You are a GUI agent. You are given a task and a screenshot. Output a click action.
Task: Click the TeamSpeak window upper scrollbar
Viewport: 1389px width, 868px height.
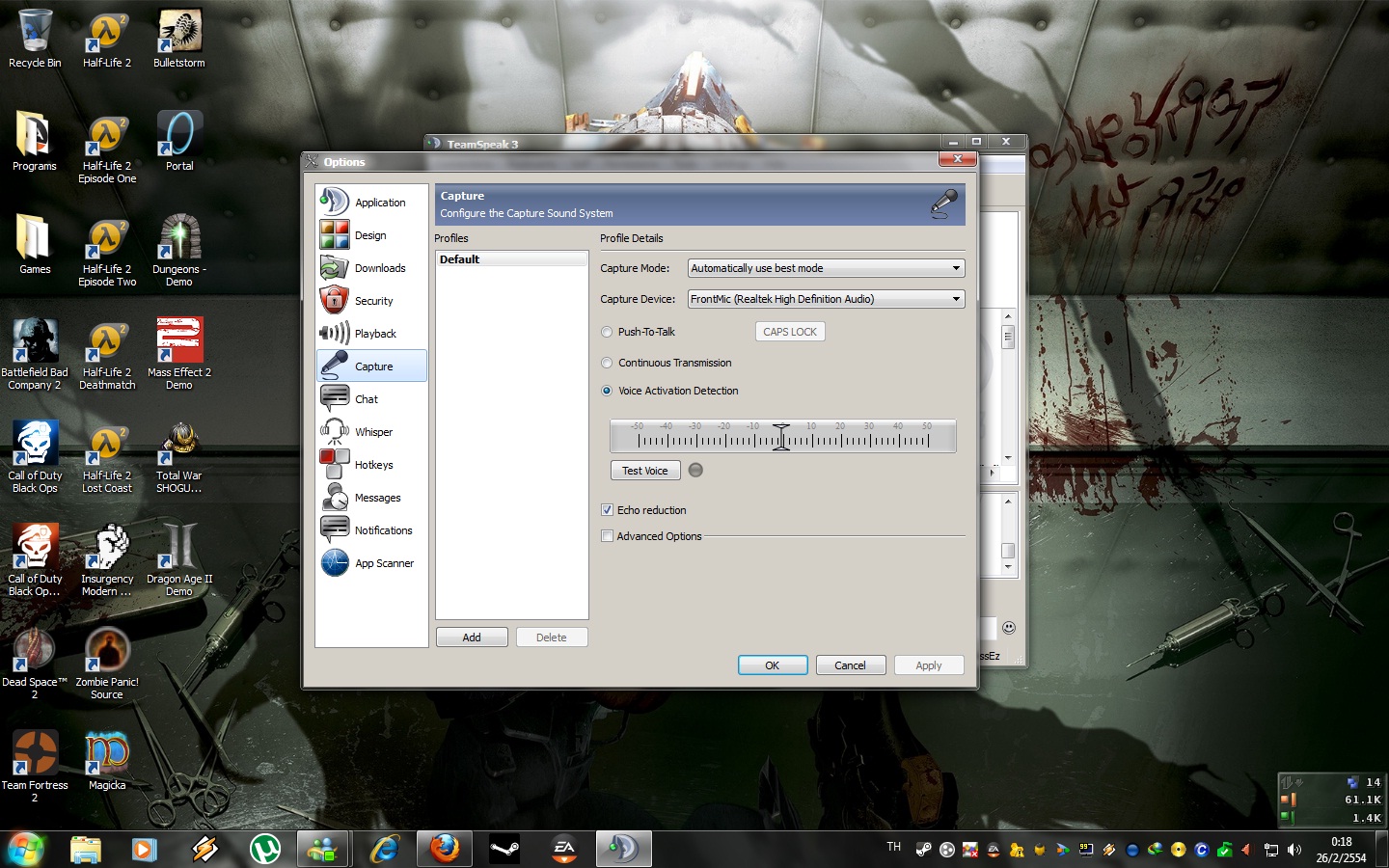tap(1008, 387)
